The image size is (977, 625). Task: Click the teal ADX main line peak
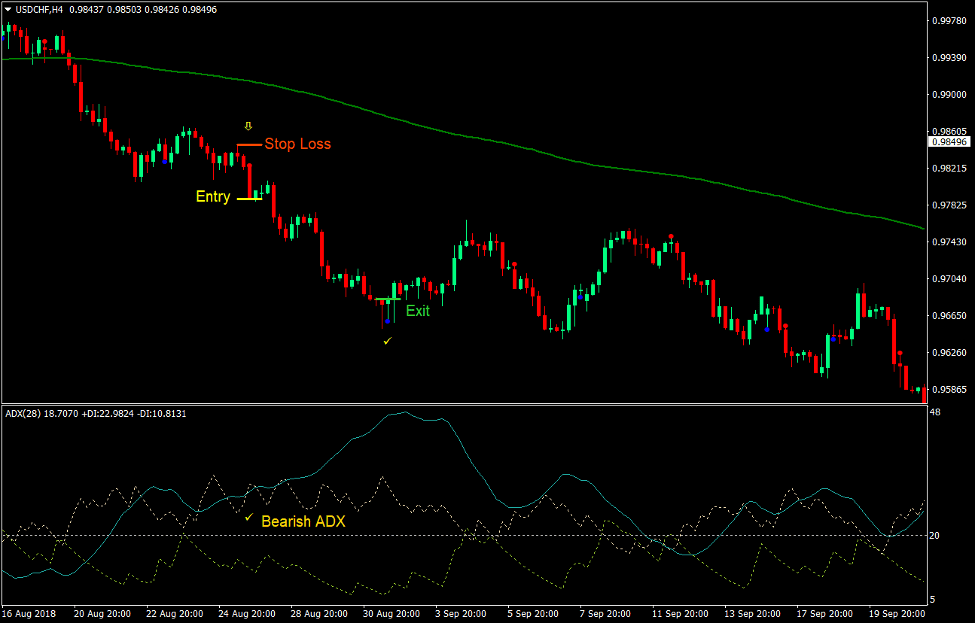(x=404, y=413)
